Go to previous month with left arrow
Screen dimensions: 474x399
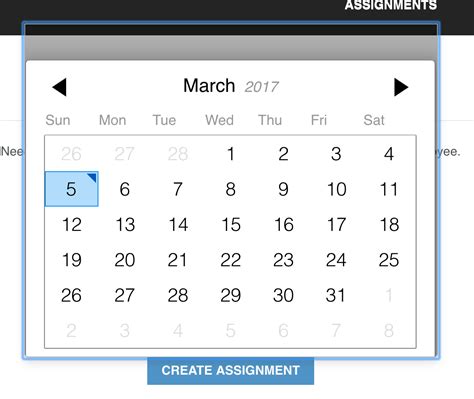[x=60, y=87]
